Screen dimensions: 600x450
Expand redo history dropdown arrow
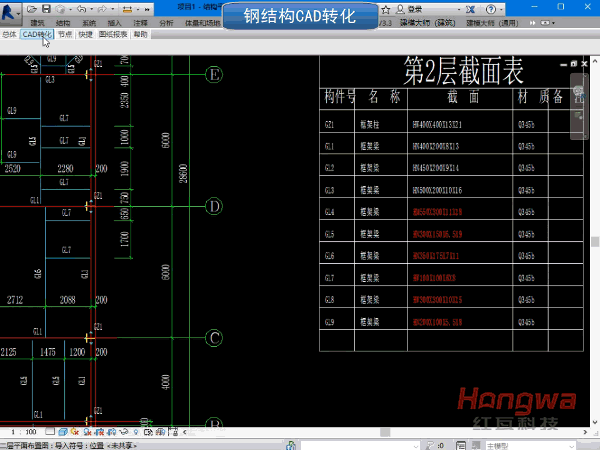click(x=112, y=9)
